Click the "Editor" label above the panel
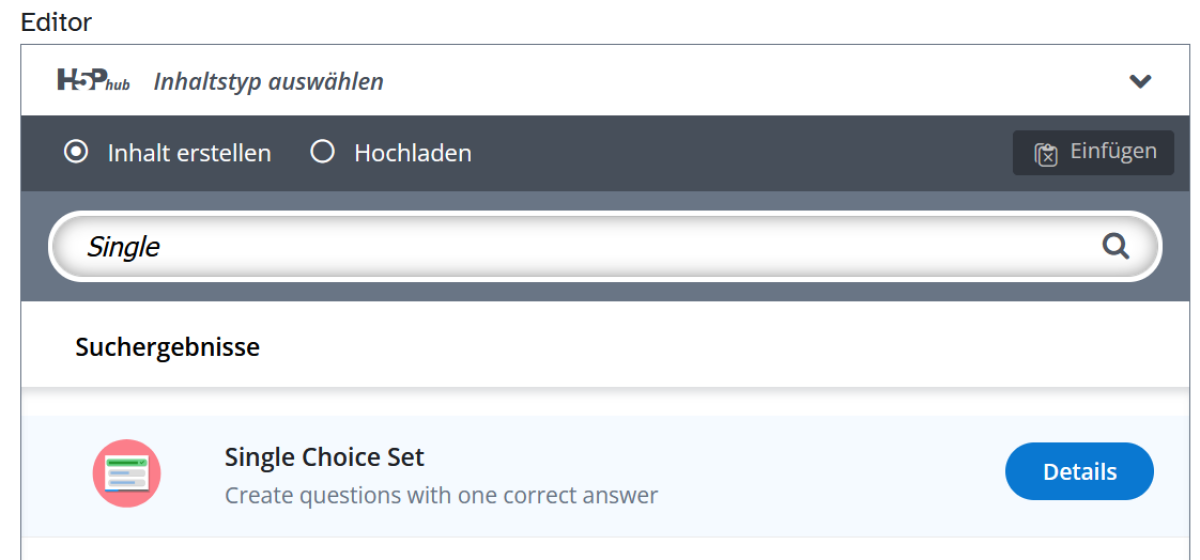1200x560 pixels. pyautogui.click(x=56, y=22)
